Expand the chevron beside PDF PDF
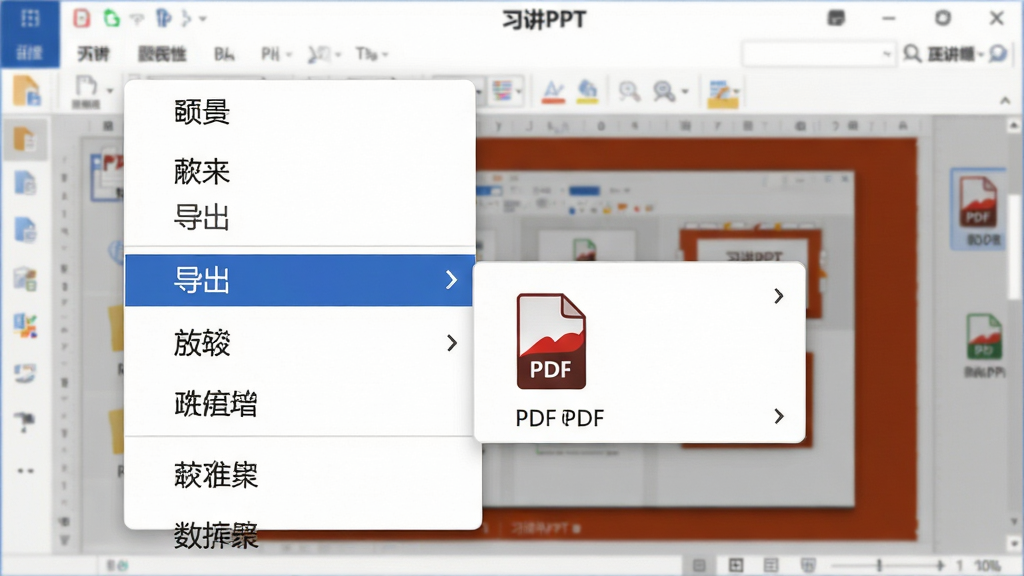Image resolution: width=1024 pixels, height=576 pixels. point(778,416)
